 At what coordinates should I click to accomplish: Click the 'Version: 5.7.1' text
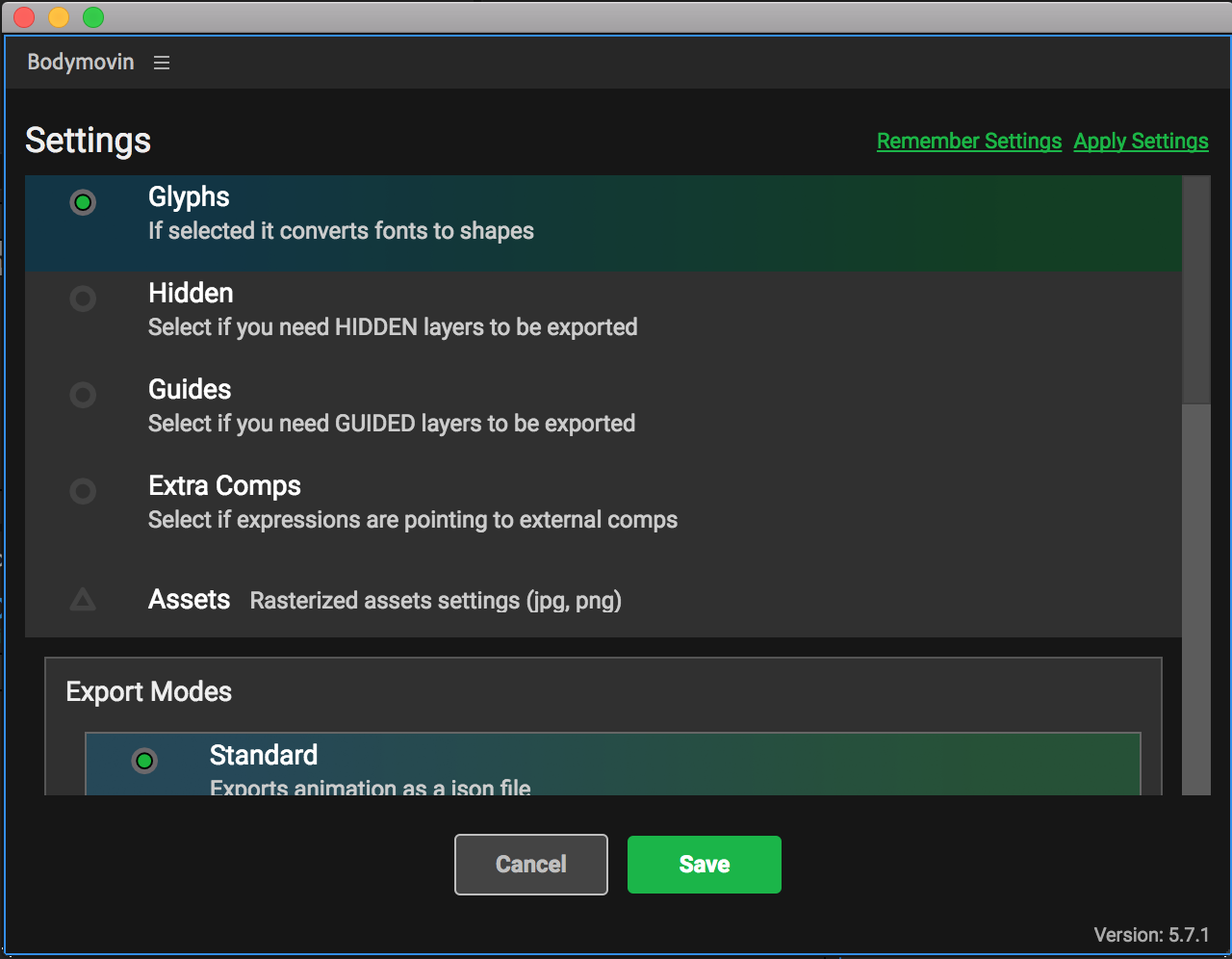[1151, 935]
